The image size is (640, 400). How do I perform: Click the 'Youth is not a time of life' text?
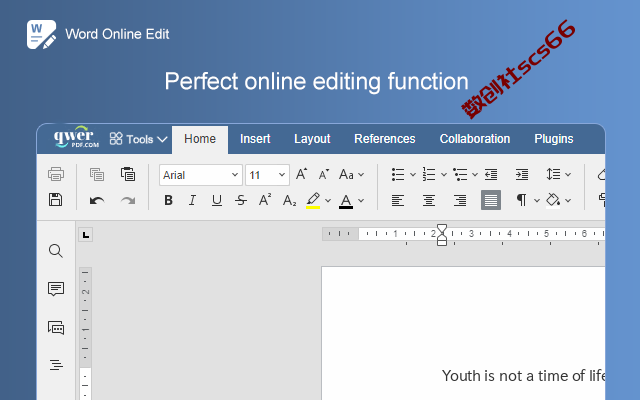pyautogui.click(x=523, y=376)
